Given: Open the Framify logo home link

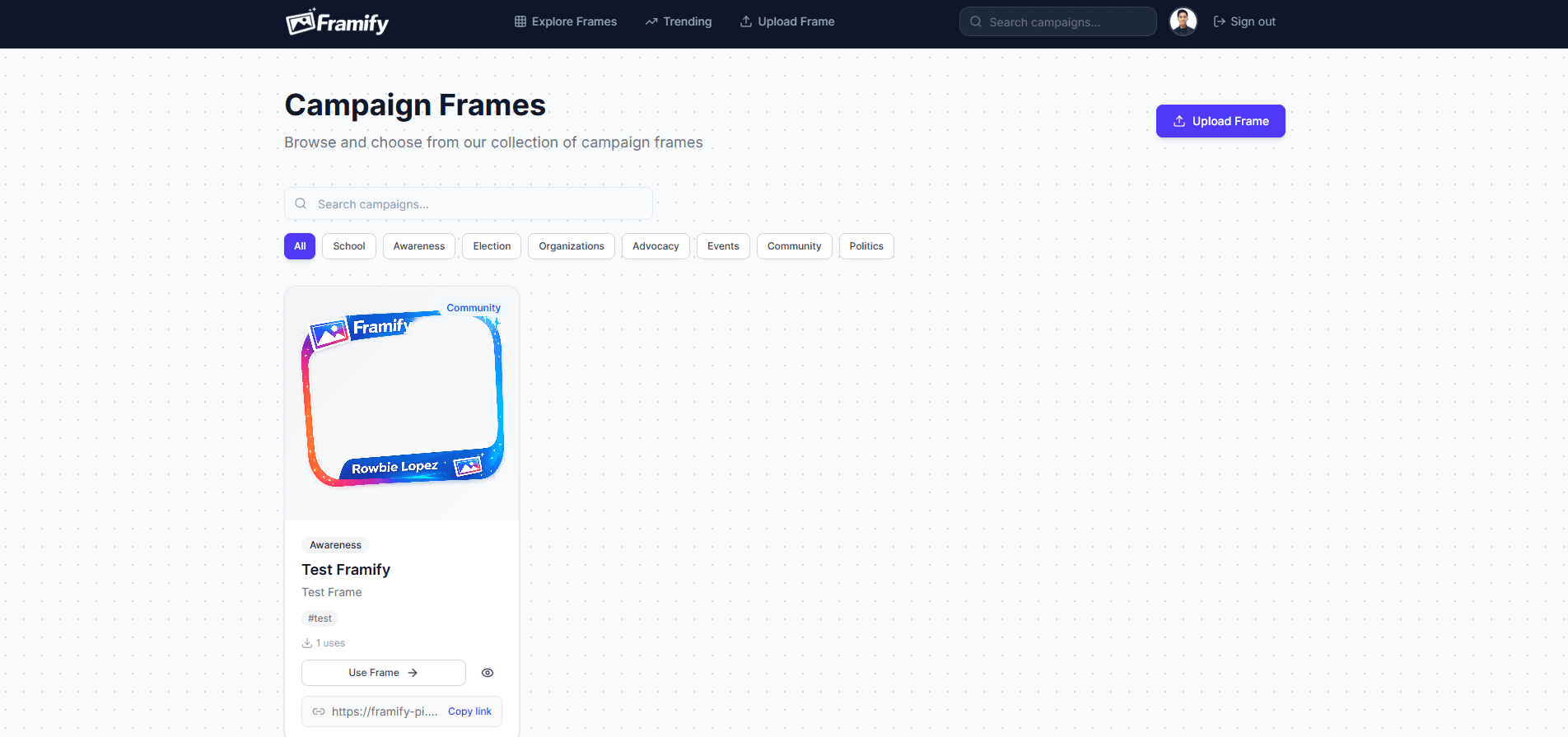Looking at the screenshot, I should coord(337,22).
